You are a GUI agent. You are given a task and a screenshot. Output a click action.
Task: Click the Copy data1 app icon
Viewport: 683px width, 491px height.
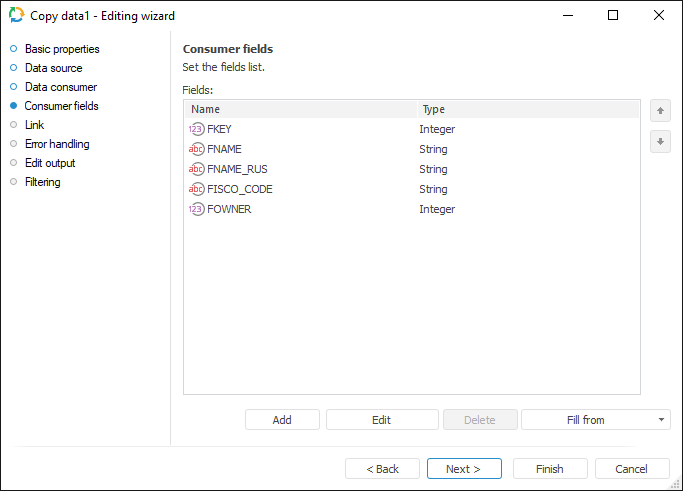click(17, 15)
